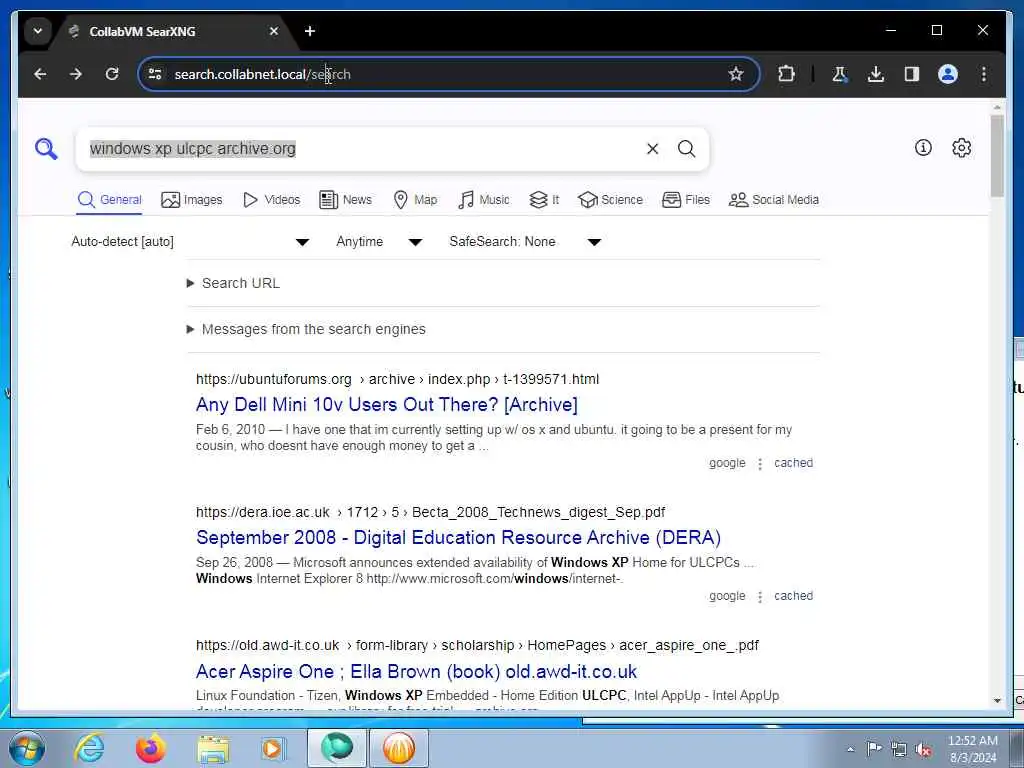Switch to the Videos tab
The image size is (1024, 768).
pos(271,200)
